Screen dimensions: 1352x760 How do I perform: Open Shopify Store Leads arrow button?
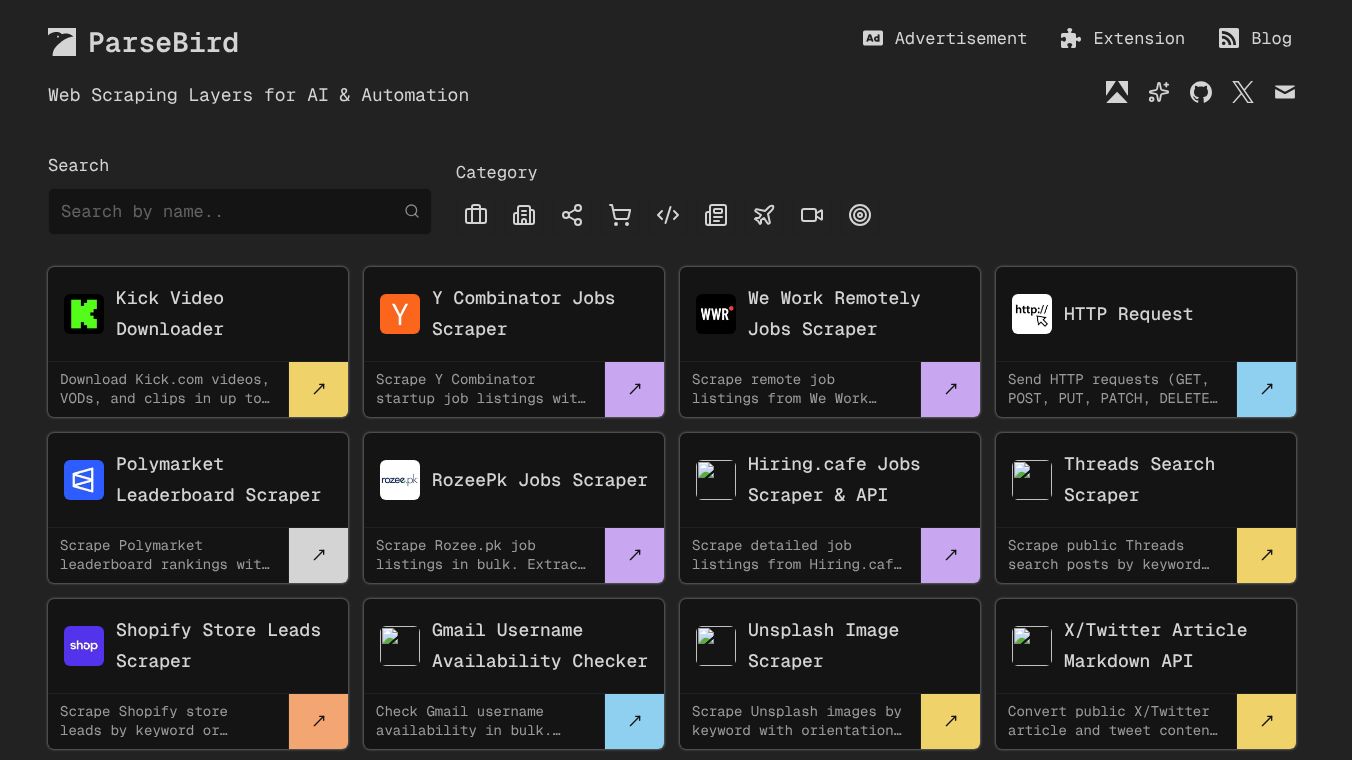tap(319, 721)
